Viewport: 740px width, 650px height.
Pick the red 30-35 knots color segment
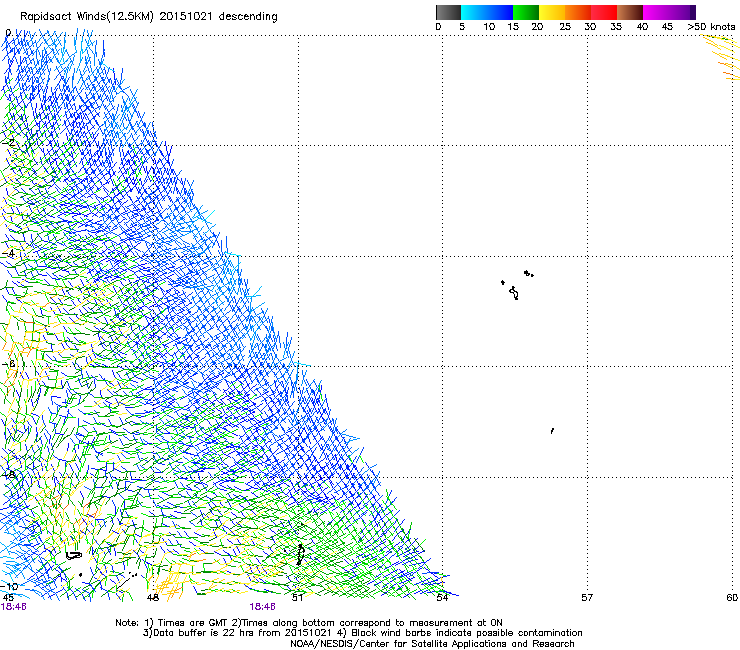coord(604,12)
